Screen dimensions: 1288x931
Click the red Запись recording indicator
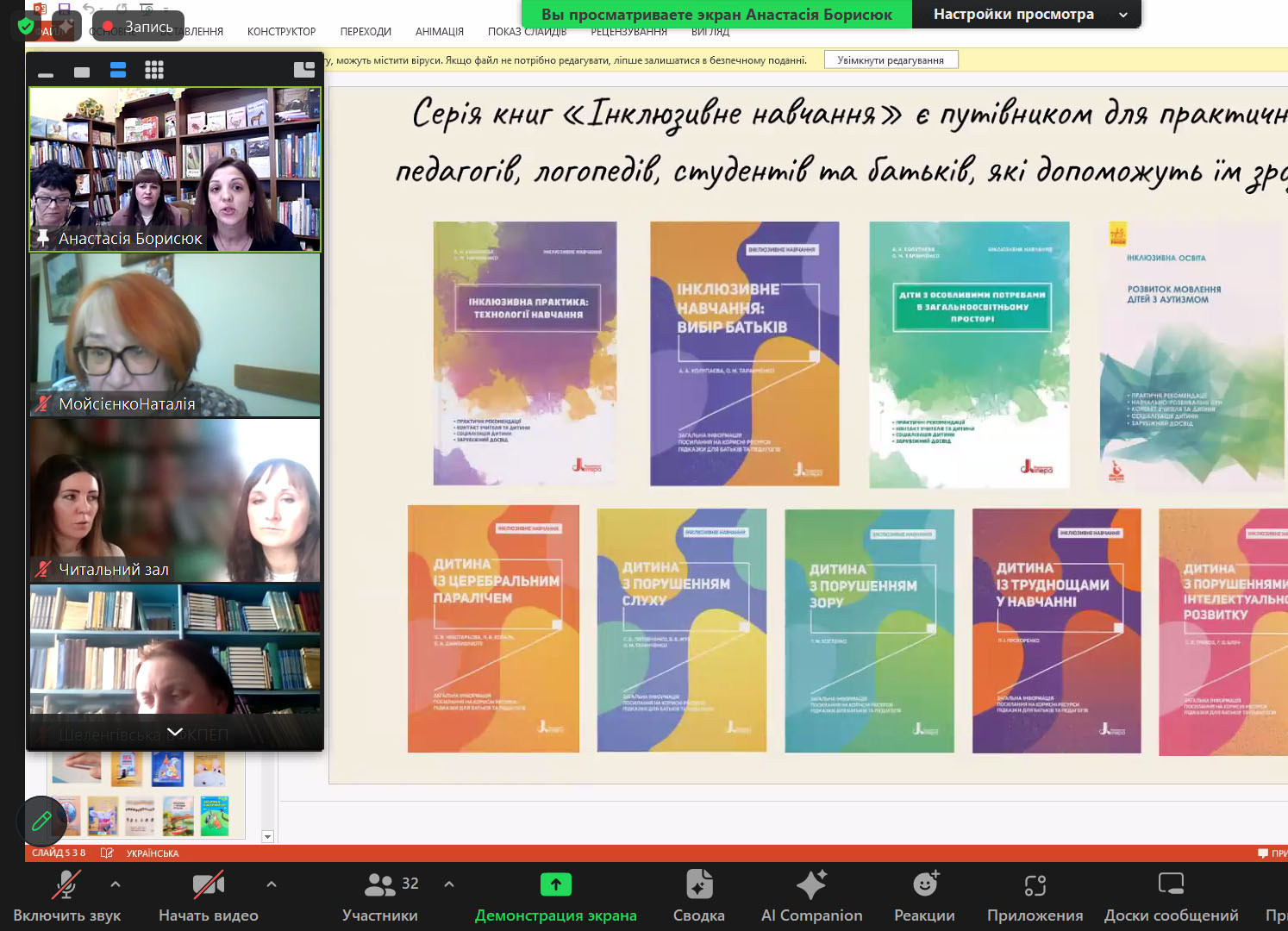click(138, 27)
